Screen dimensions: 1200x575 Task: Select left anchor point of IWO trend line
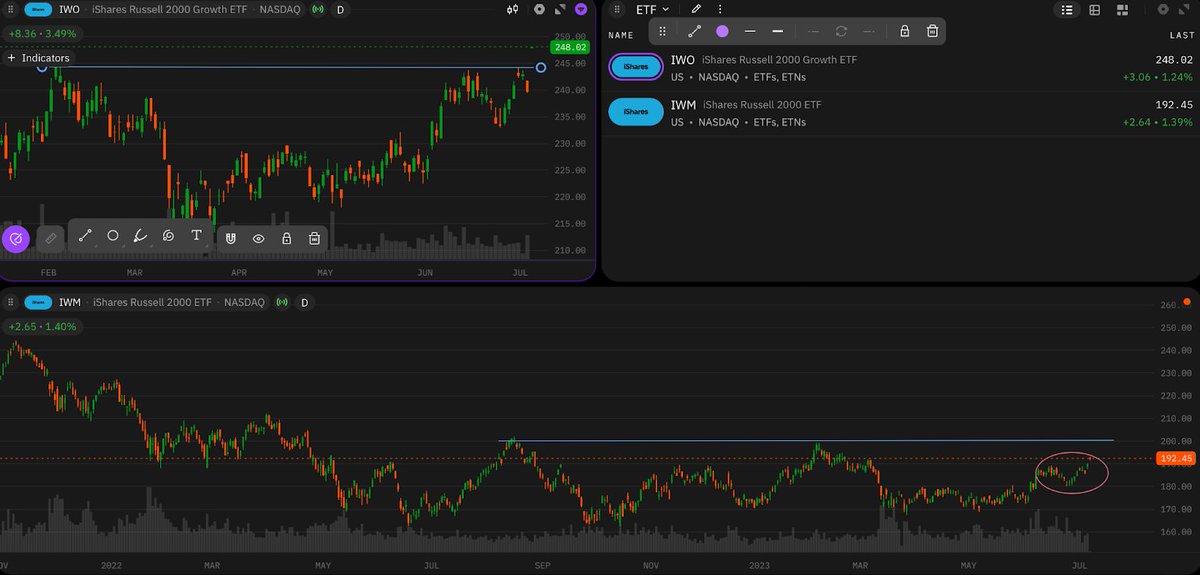42,67
